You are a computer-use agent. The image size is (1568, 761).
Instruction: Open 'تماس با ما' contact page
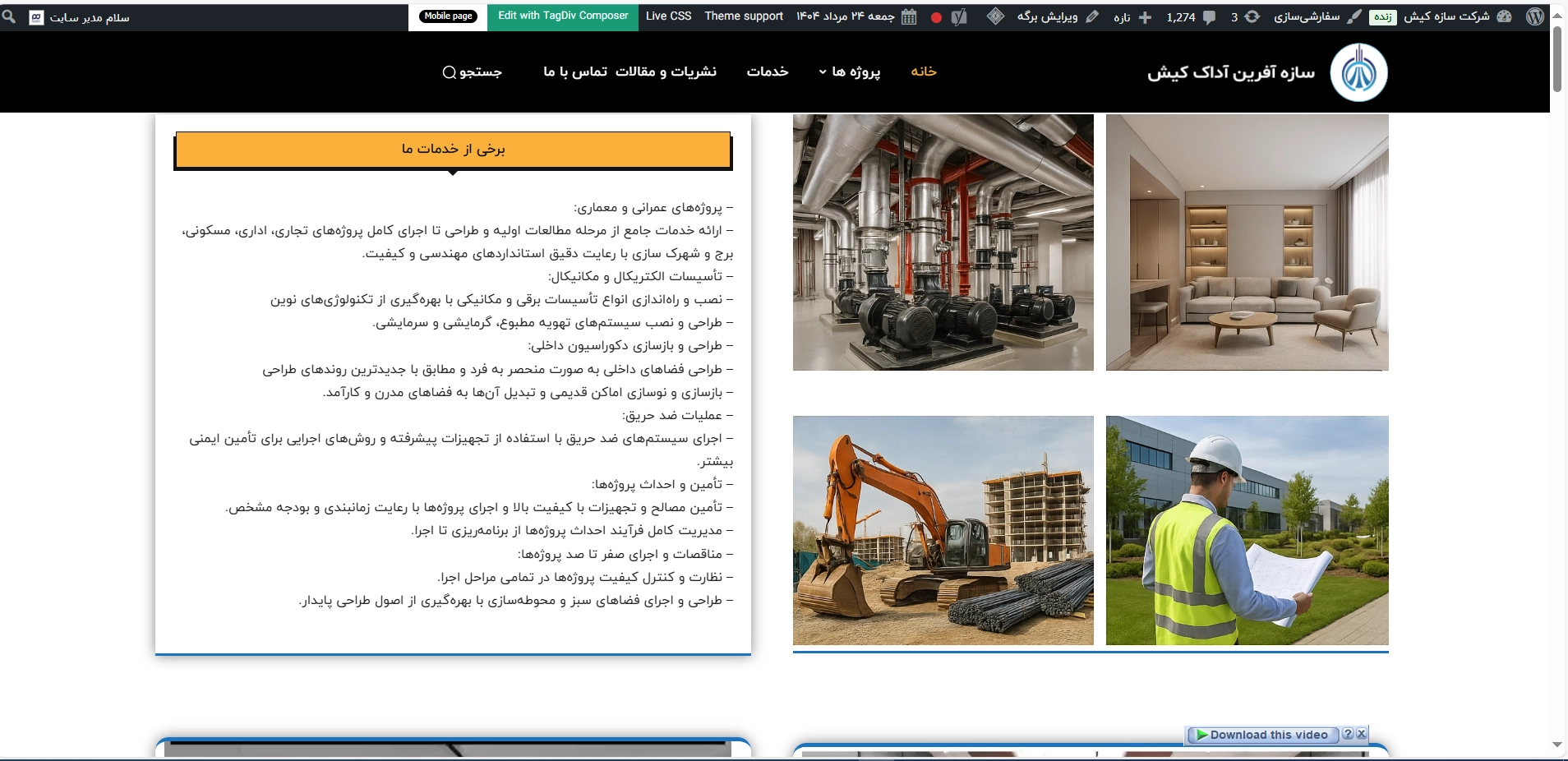[575, 71]
